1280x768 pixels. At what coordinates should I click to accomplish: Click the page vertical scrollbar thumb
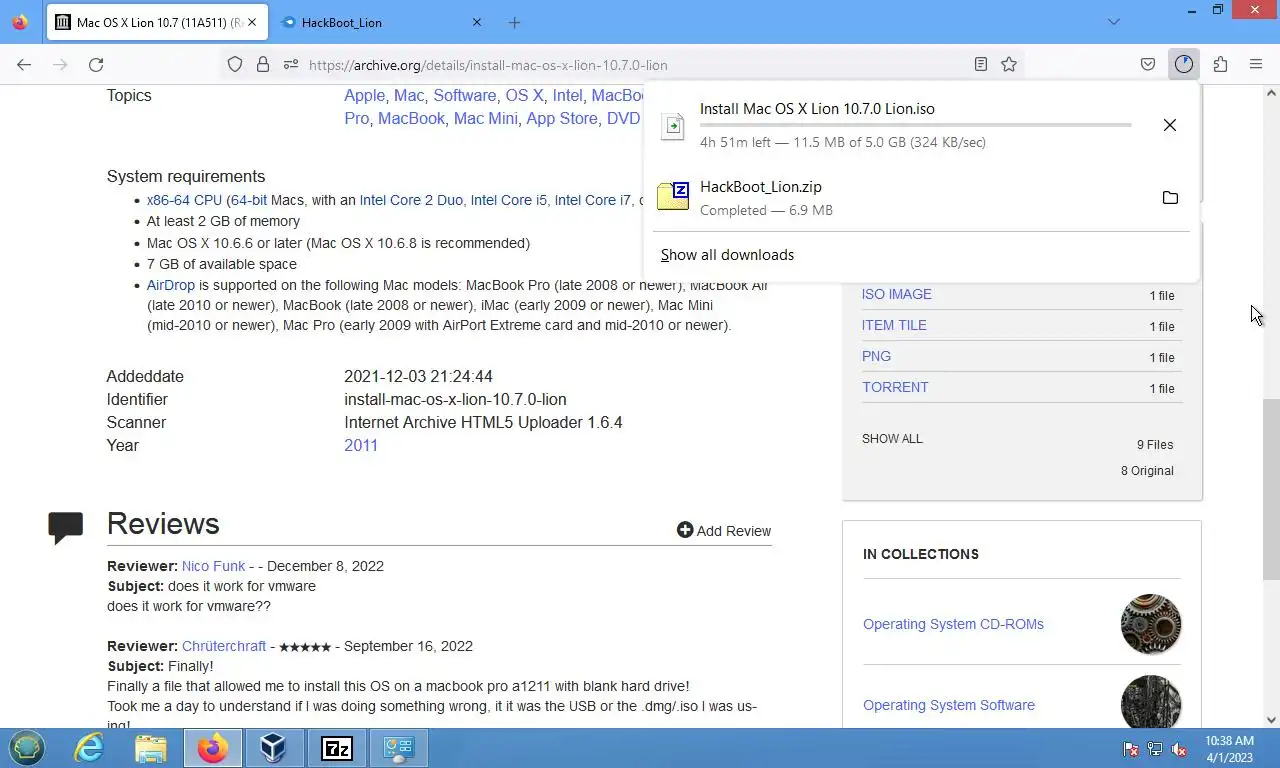pyautogui.click(x=1271, y=490)
